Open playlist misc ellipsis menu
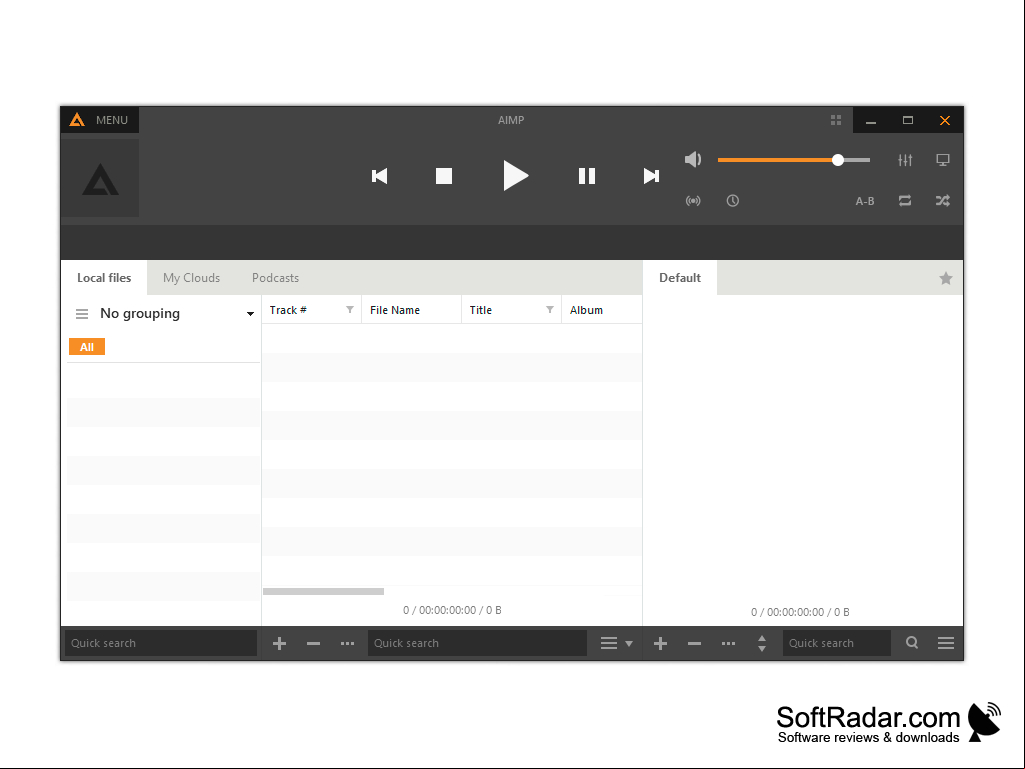Image resolution: width=1025 pixels, height=769 pixels. [728, 643]
